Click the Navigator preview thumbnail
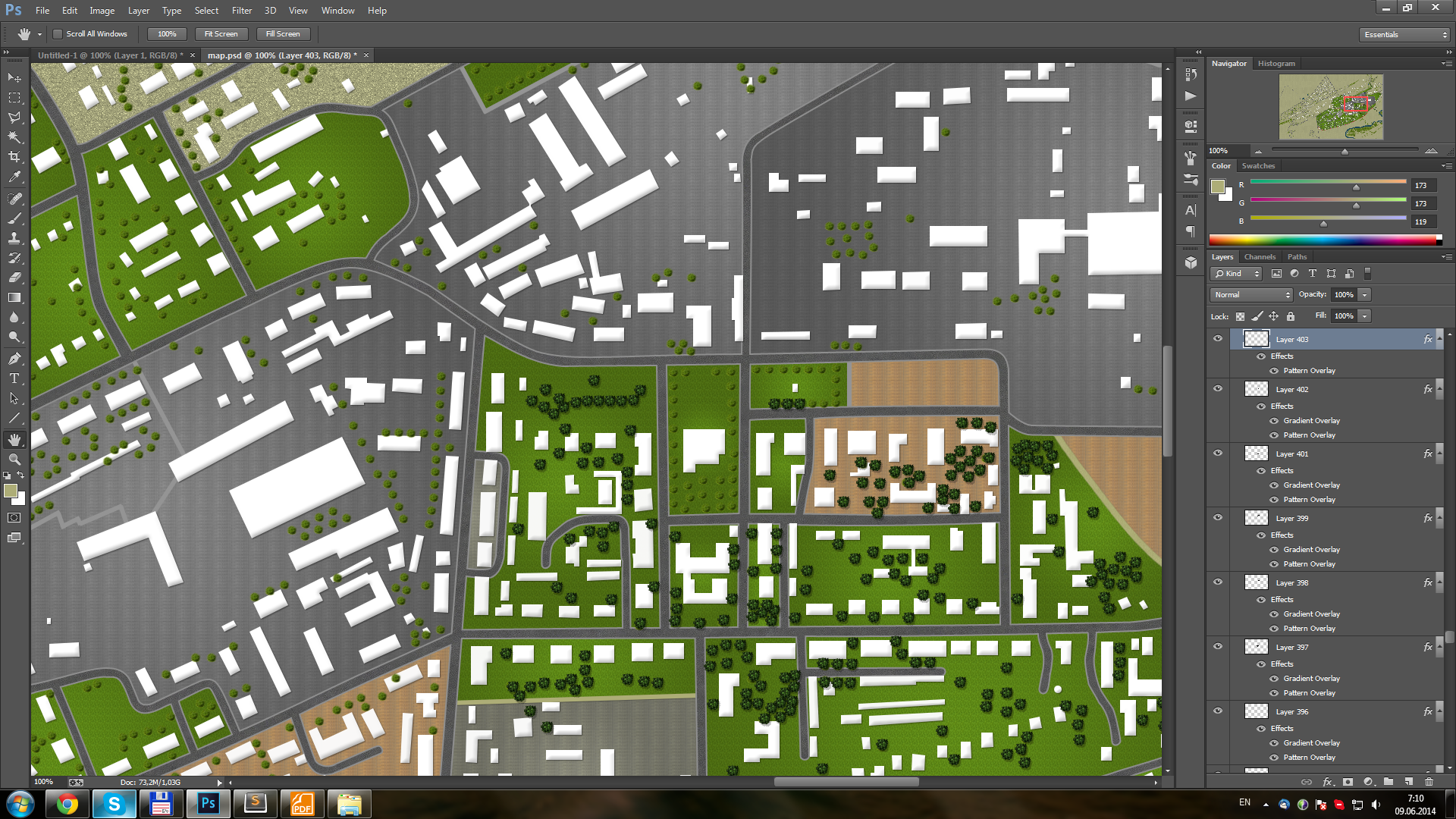 pos(1330,106)
